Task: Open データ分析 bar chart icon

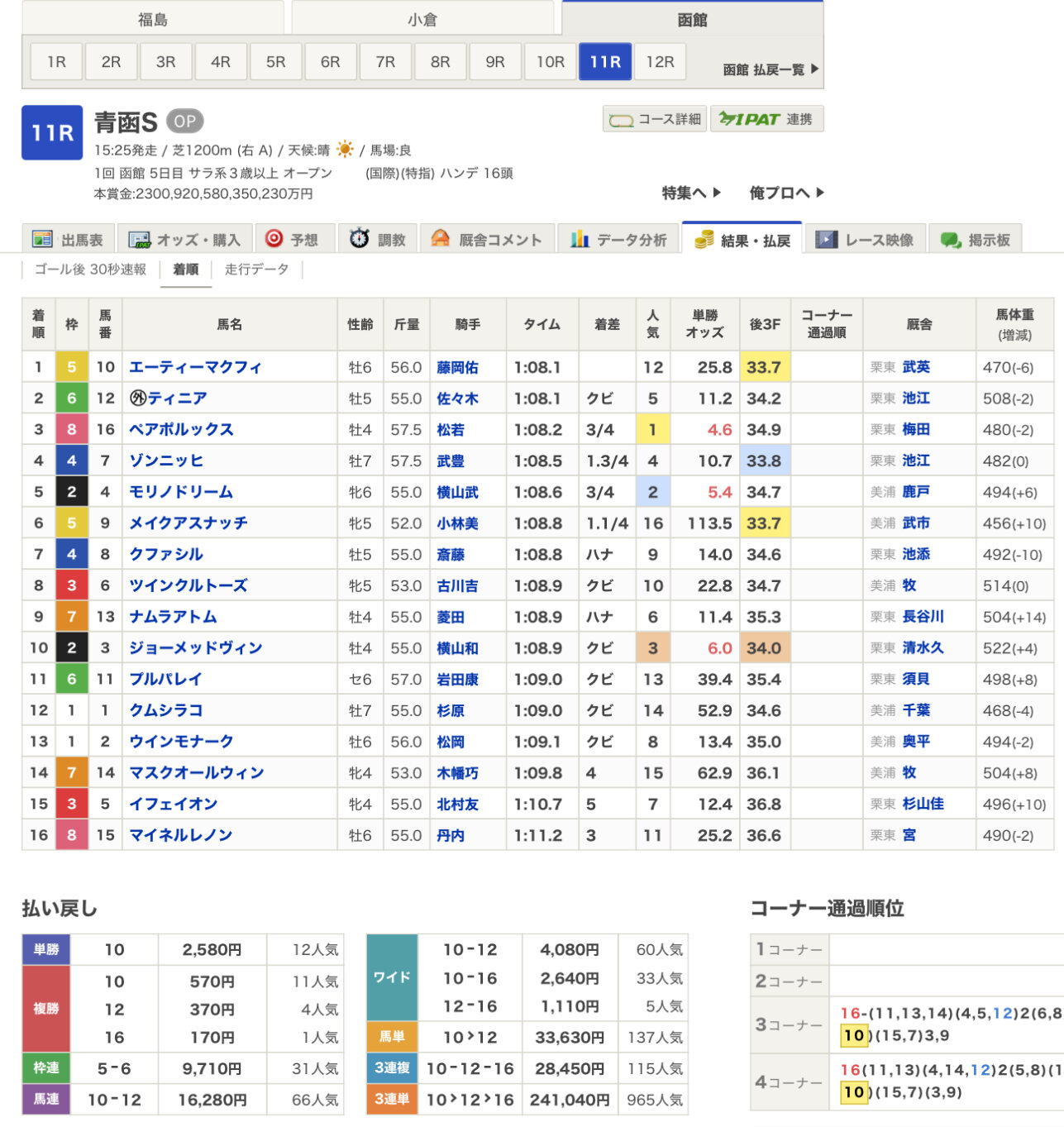Action: 580,240
